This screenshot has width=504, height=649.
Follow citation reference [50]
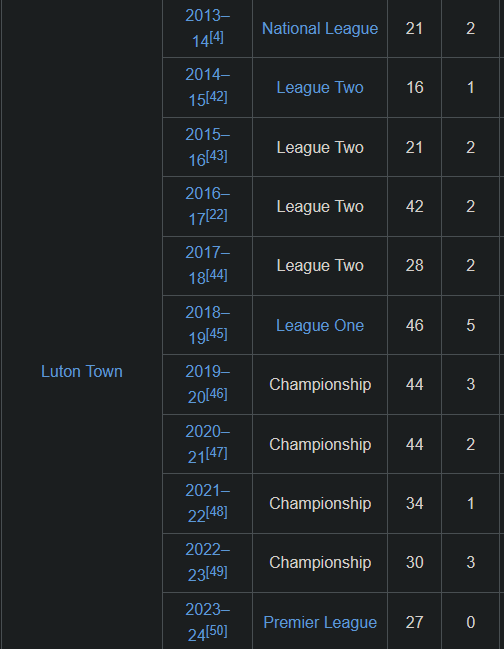(216, 630)
